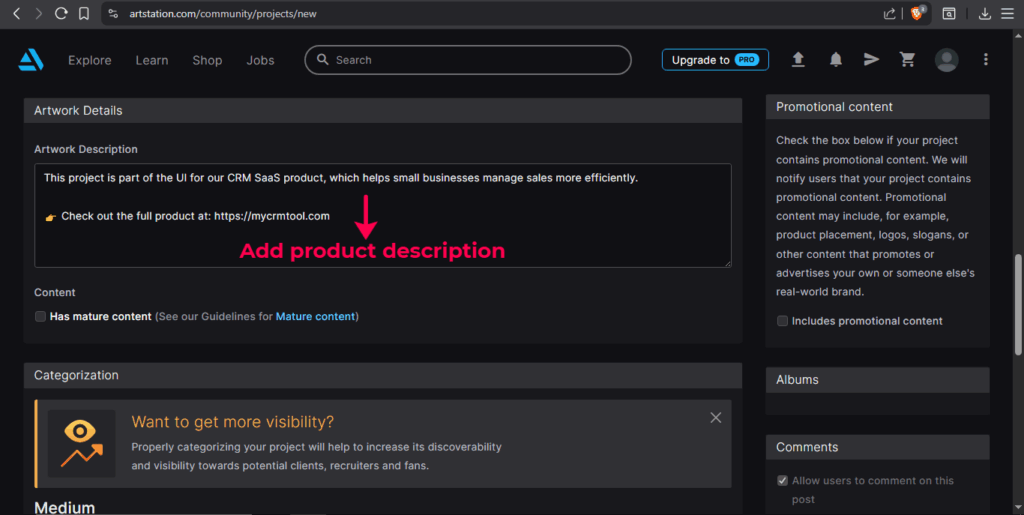Open the three-dot more options menu

985,60
